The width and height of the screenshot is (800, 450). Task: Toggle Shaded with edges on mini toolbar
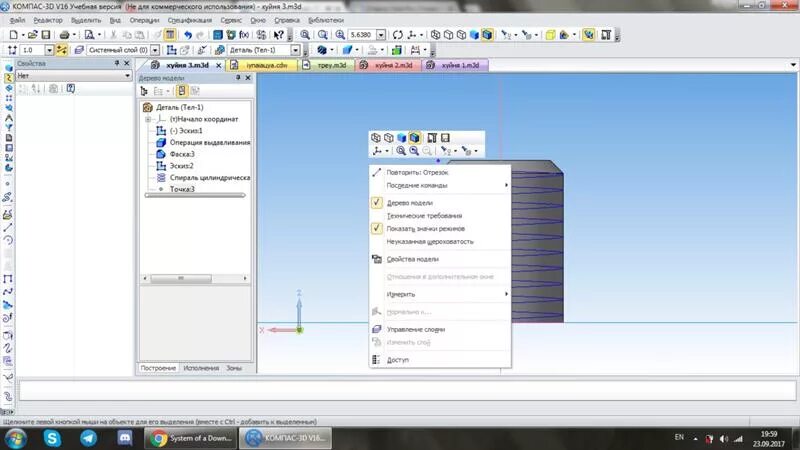click(414, 138)
